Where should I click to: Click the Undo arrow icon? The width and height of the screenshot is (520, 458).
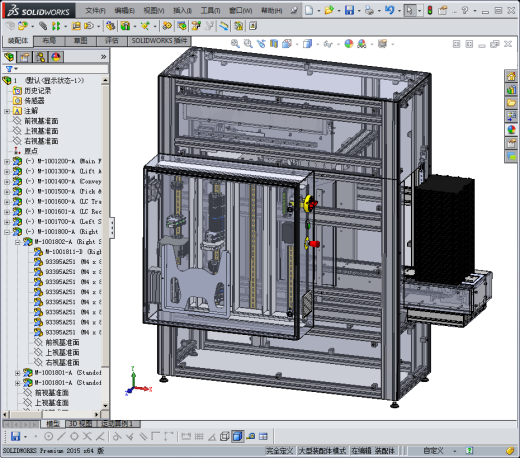point(389,10)
